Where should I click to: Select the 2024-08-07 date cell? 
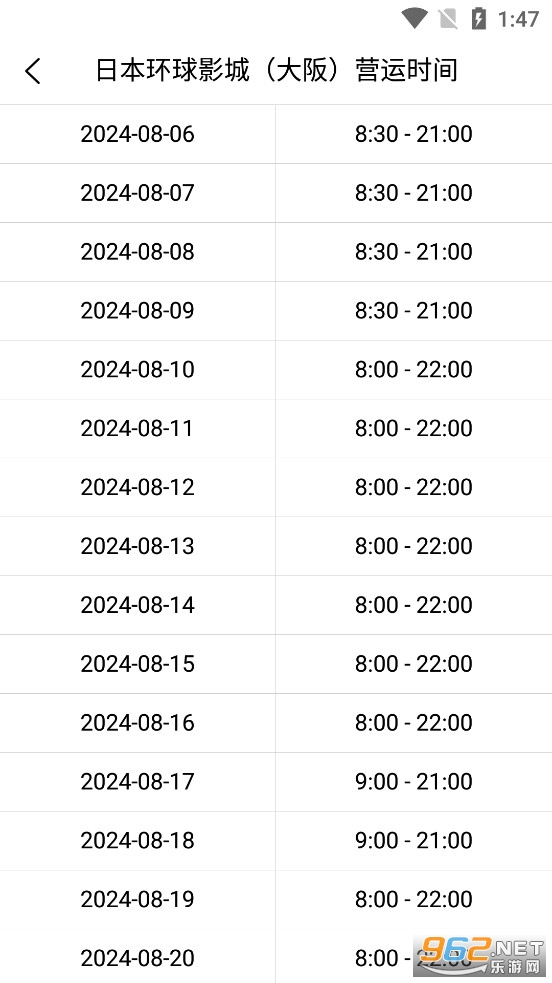point(137,193)
